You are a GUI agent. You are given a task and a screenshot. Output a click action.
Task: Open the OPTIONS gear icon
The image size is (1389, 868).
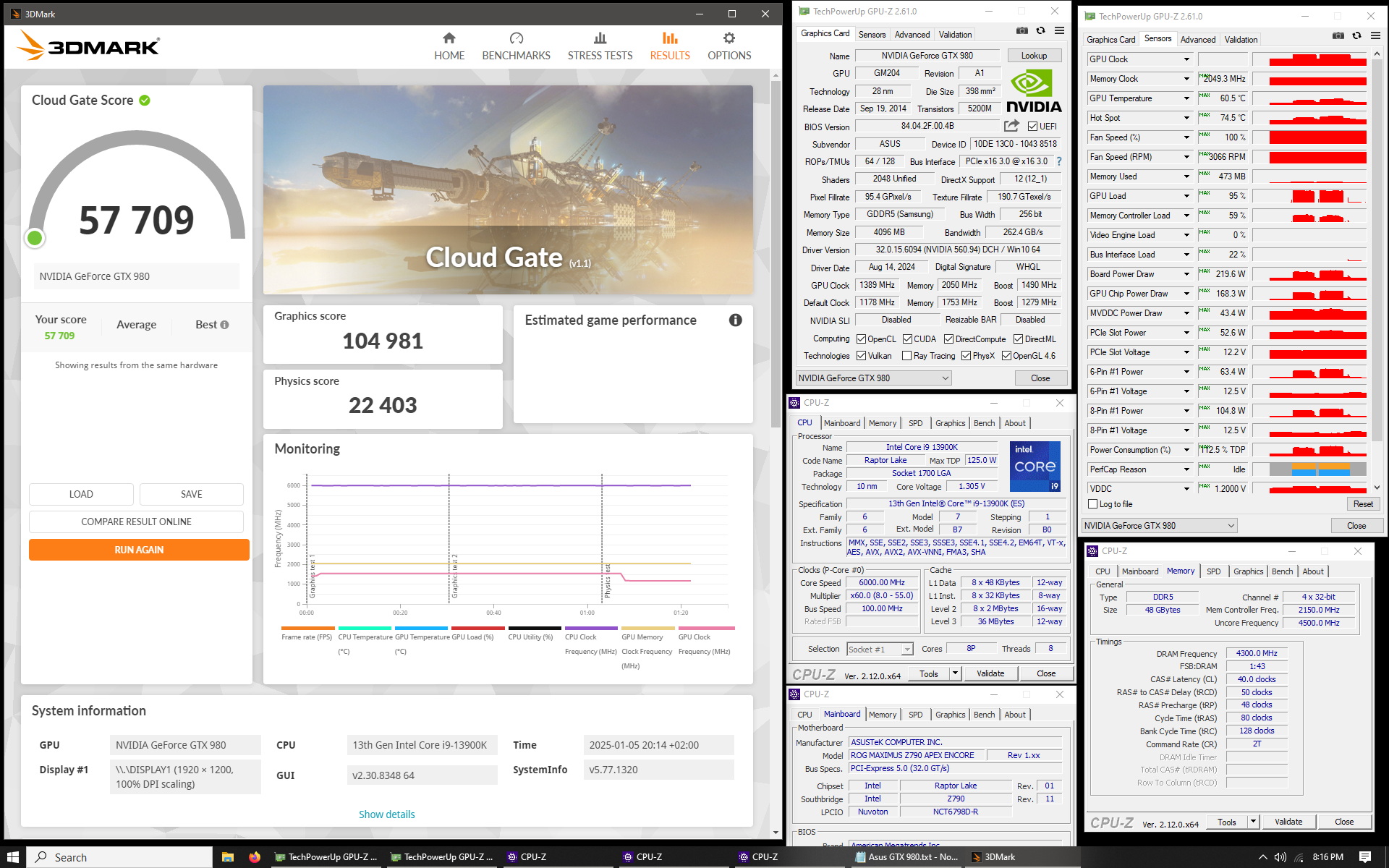[x=729, y=38]
